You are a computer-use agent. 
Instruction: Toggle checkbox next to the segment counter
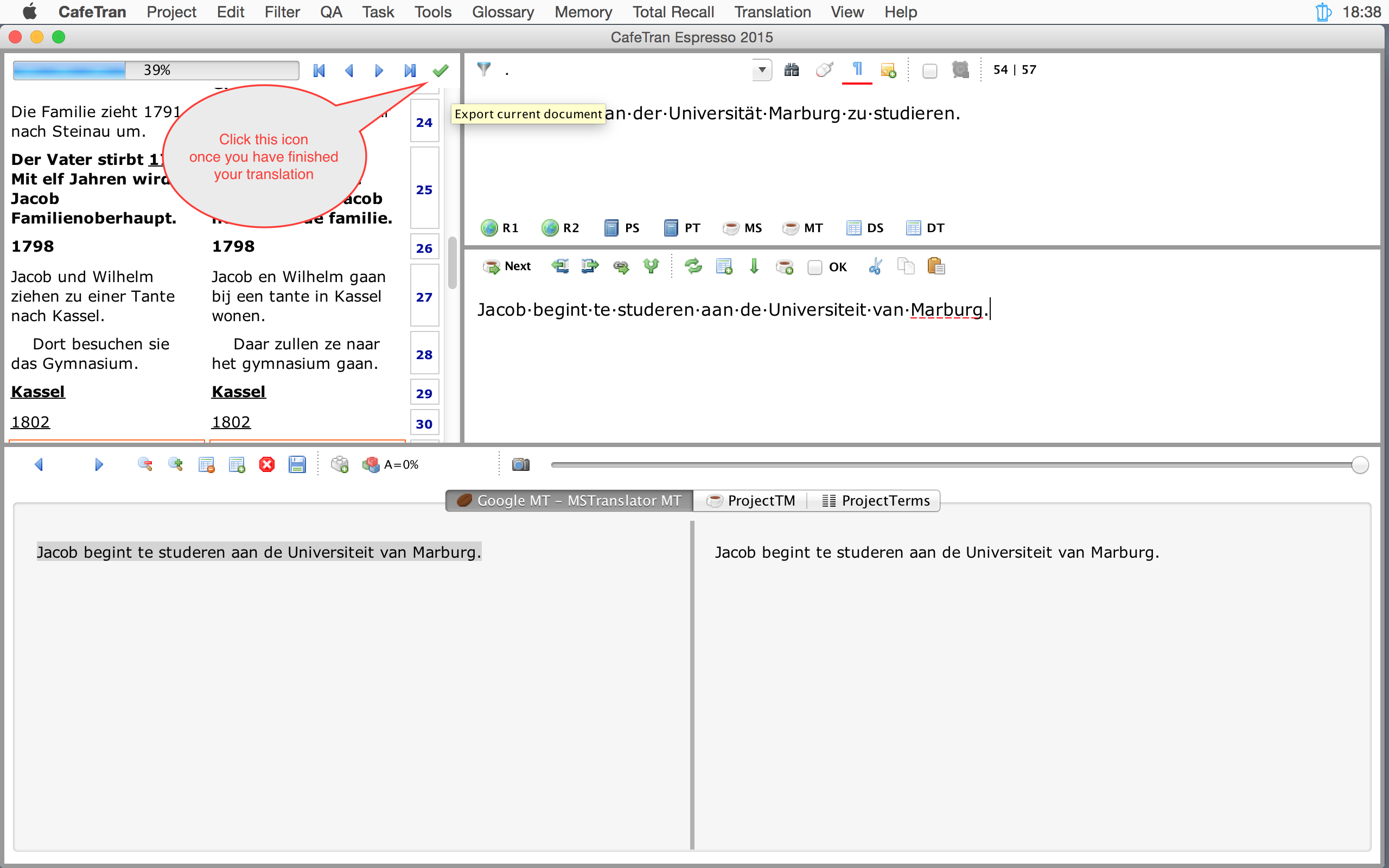pos(930,71)
